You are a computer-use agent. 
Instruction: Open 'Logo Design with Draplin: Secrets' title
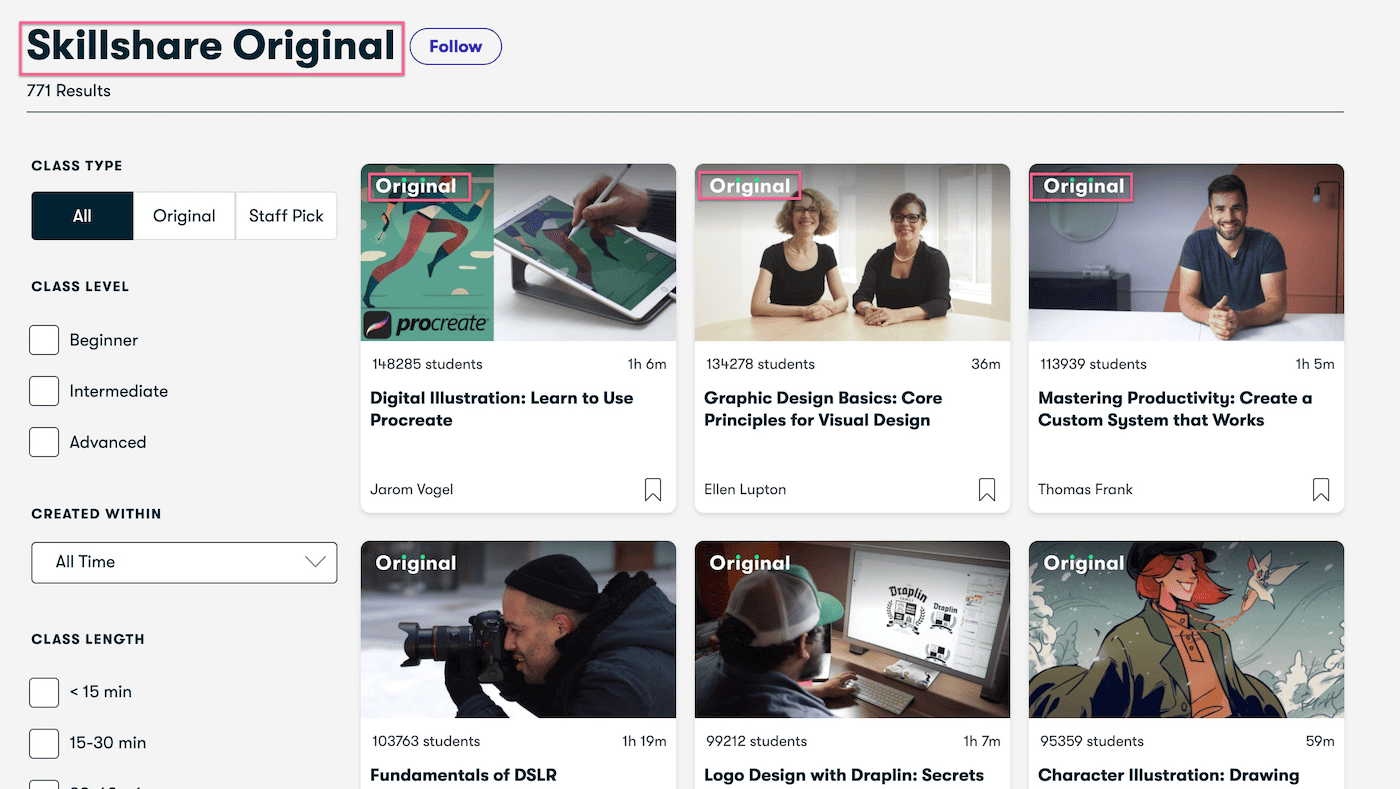tap(844, 775)
